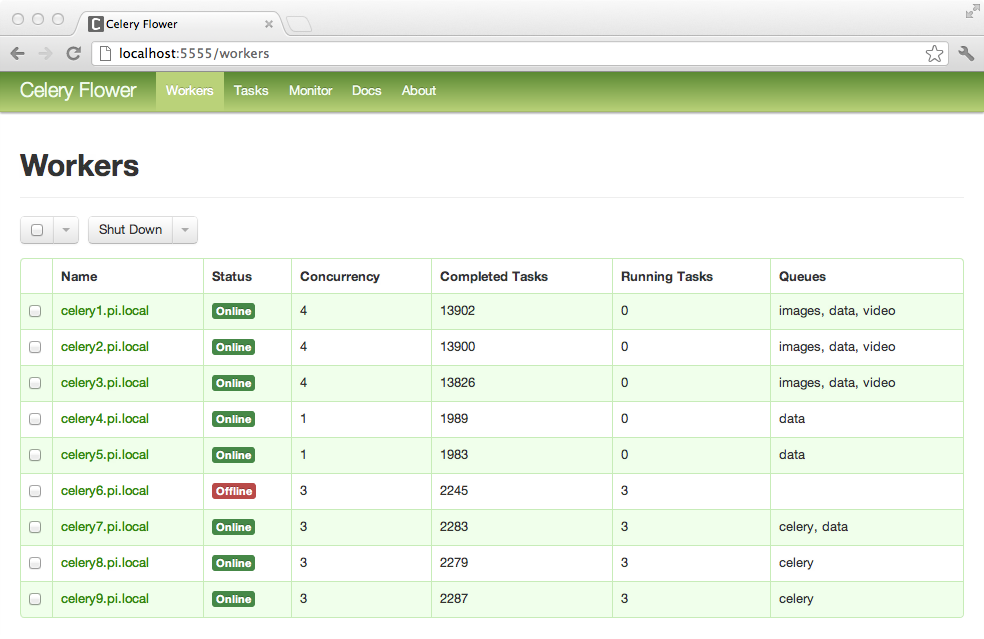Click the Offline status badge for celery6.pi.local
Image resolution: width=984 pixels, height=639 pixels.
click(x=232, y=490)
